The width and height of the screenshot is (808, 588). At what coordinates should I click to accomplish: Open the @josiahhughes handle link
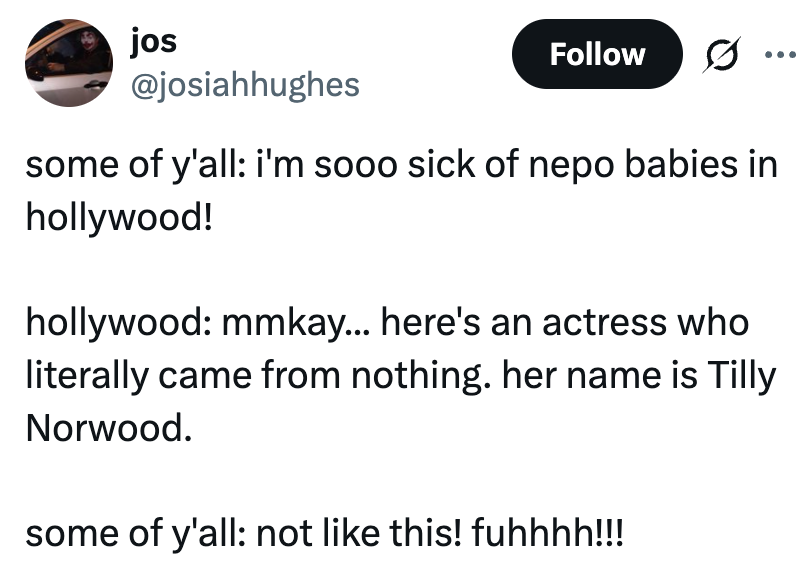[x=244, y=85]
